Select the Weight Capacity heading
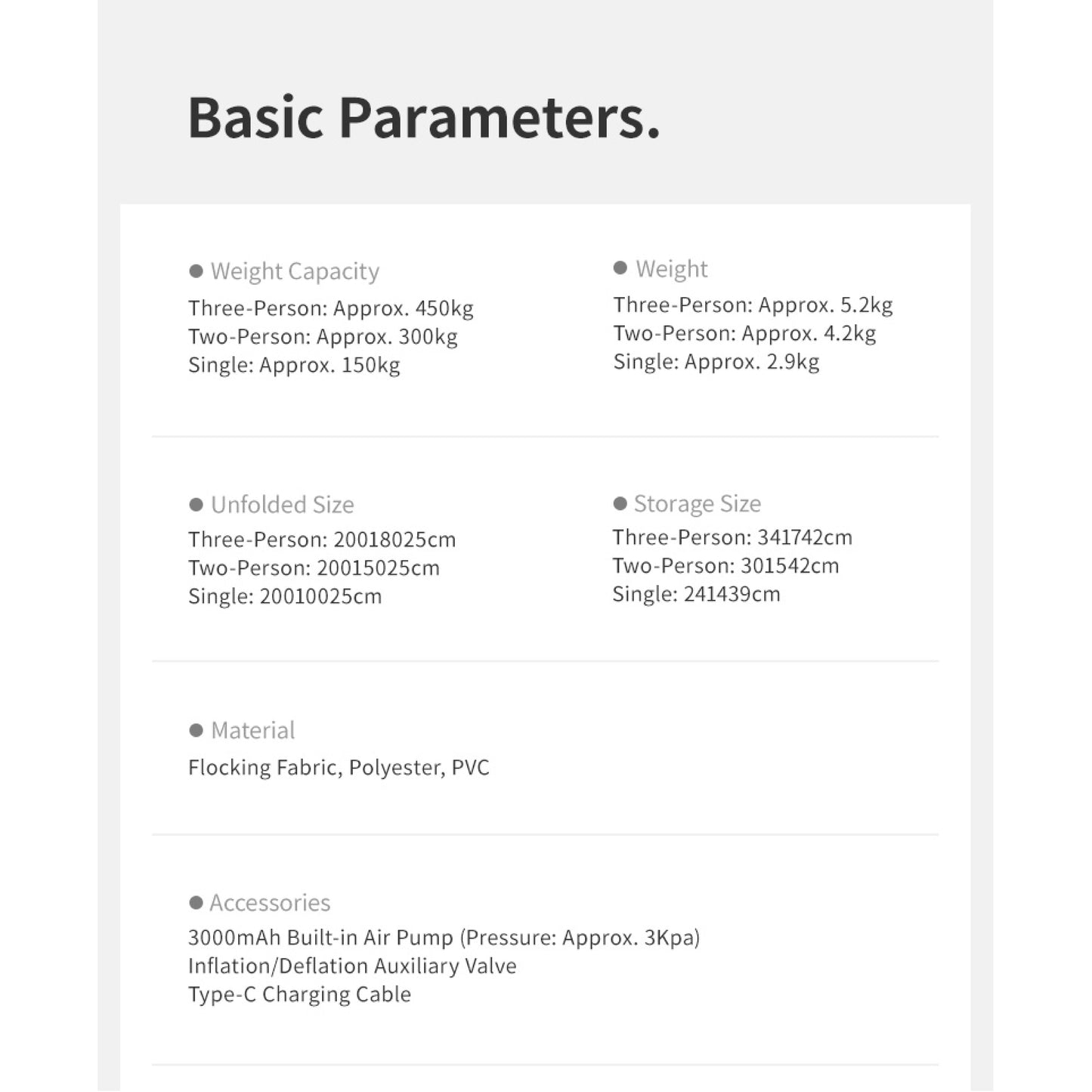1092x1092 pixels. click(295, 271)
